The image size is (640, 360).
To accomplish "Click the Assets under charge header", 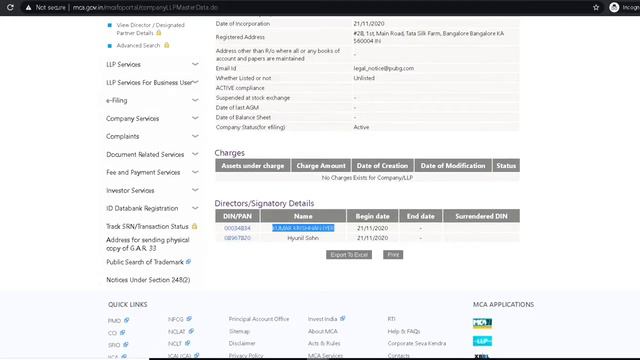I will (x=253, y=166).
